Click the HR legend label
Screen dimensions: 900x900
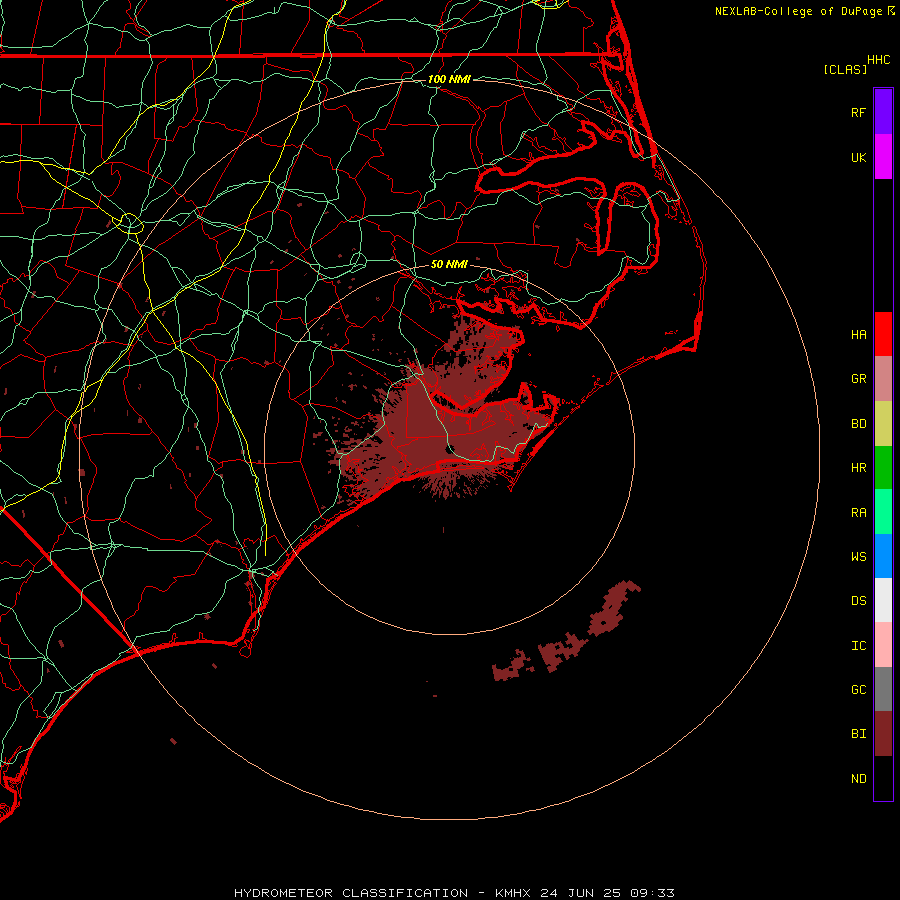point(858,468)
